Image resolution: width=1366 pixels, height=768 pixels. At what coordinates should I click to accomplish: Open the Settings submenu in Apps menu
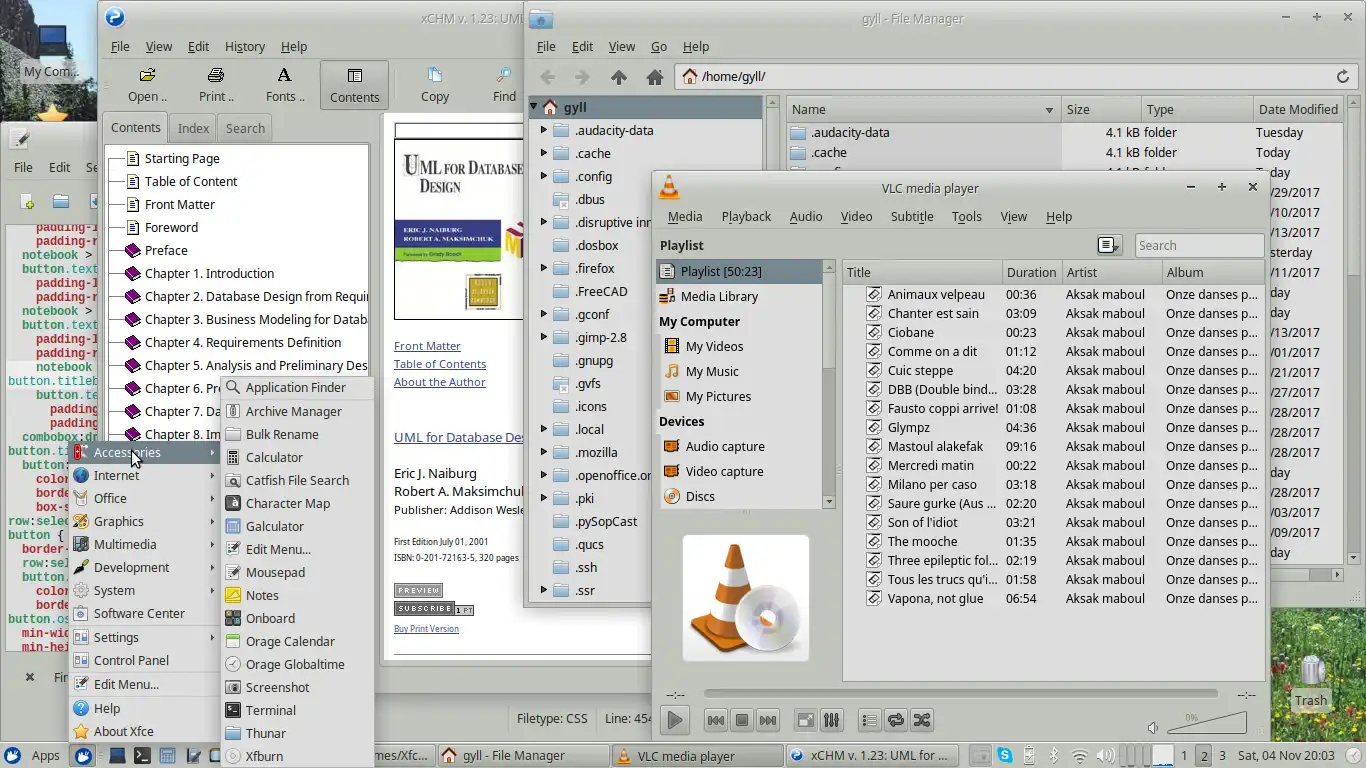pyautogui.click(x=145, y=637)
